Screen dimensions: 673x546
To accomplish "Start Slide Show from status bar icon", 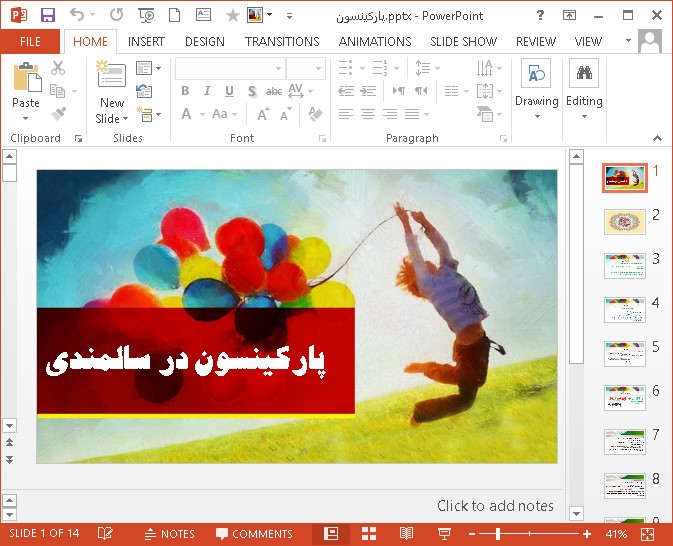I will point(444,534).
